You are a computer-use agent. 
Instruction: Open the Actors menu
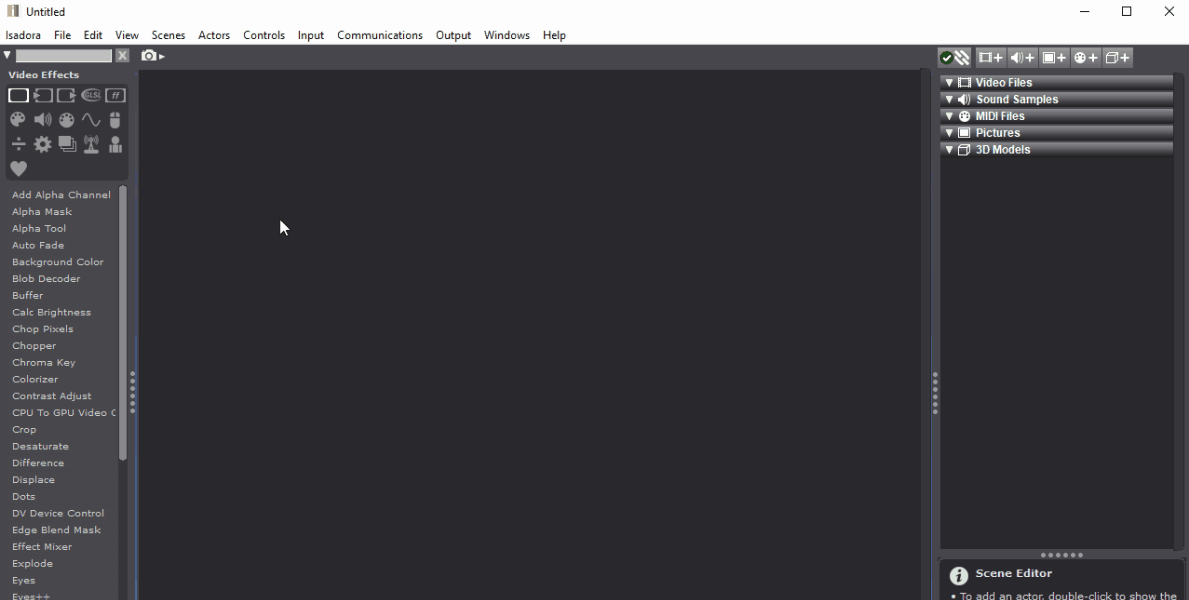coord(214,35)
